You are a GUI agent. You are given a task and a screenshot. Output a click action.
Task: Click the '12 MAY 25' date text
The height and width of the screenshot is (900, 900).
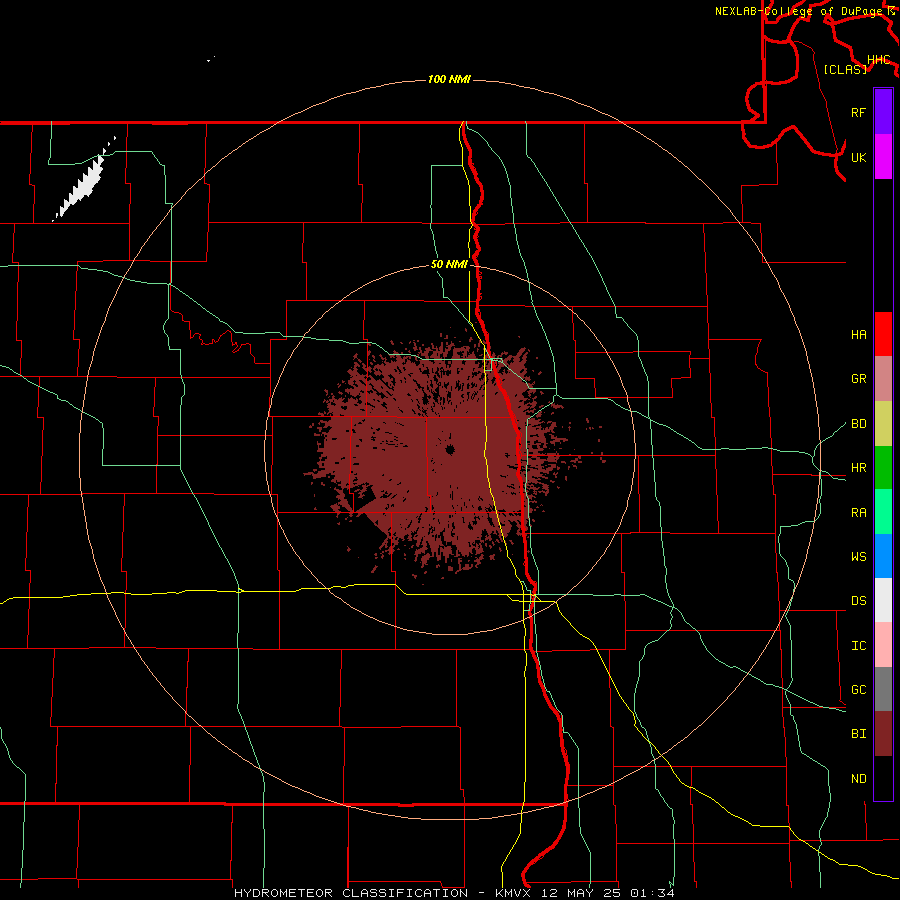point(581,893)
